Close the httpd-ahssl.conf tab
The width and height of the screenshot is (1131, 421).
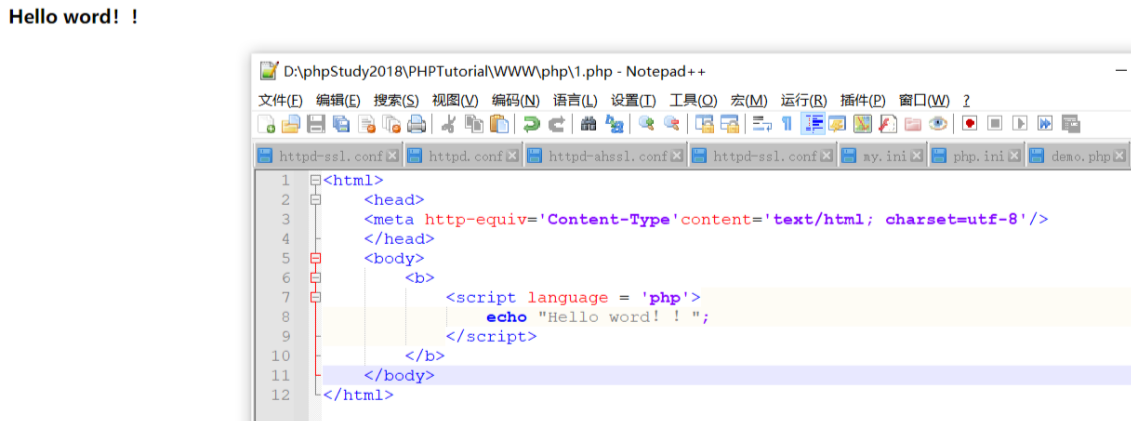[x=677, y=156]
